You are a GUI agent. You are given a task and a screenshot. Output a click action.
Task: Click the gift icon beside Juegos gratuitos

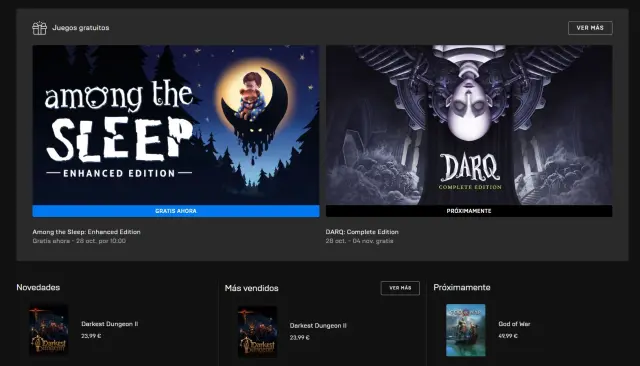tap(40, 28)
